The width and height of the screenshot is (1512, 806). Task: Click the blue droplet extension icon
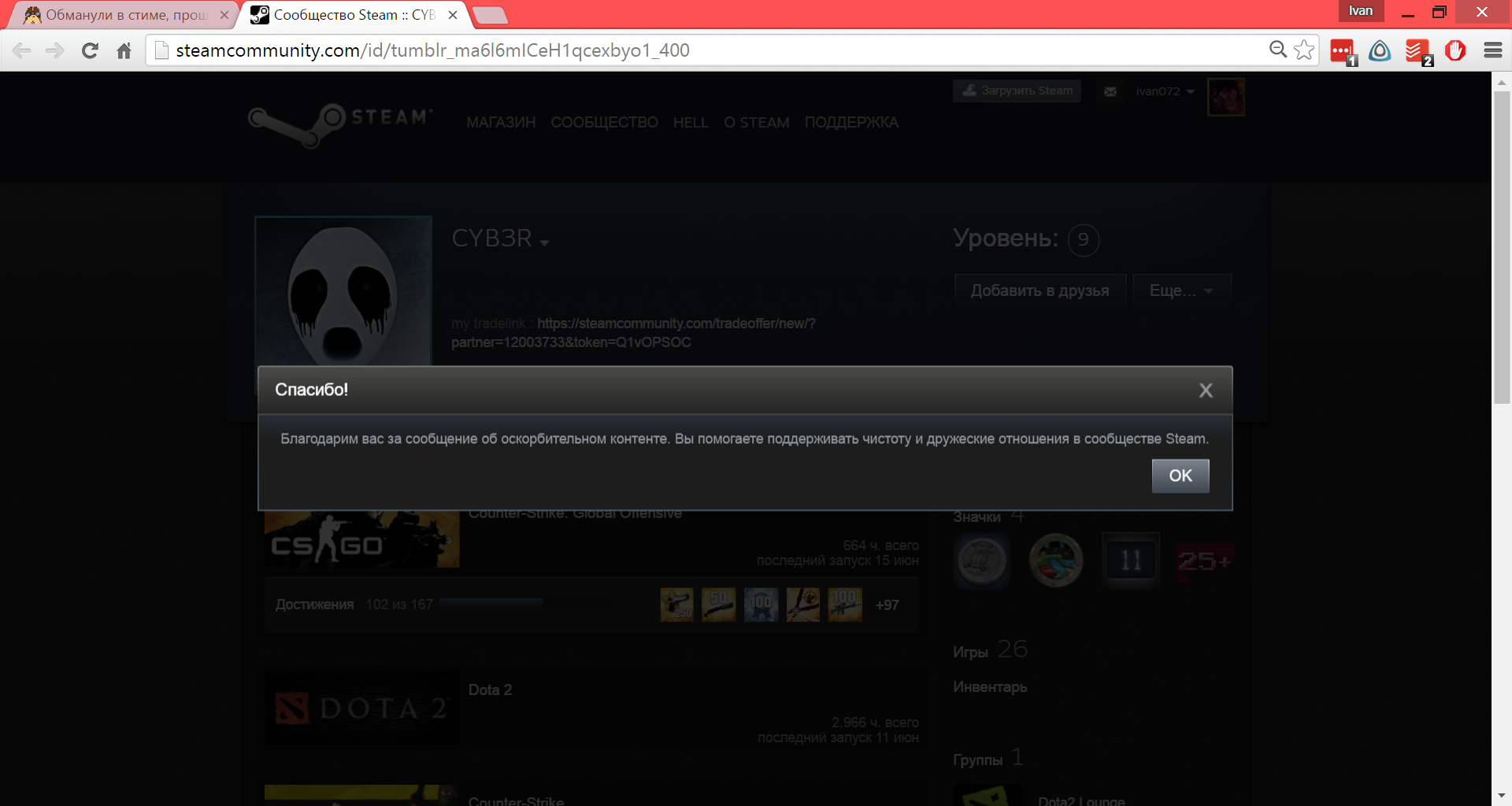point(1380,51)
